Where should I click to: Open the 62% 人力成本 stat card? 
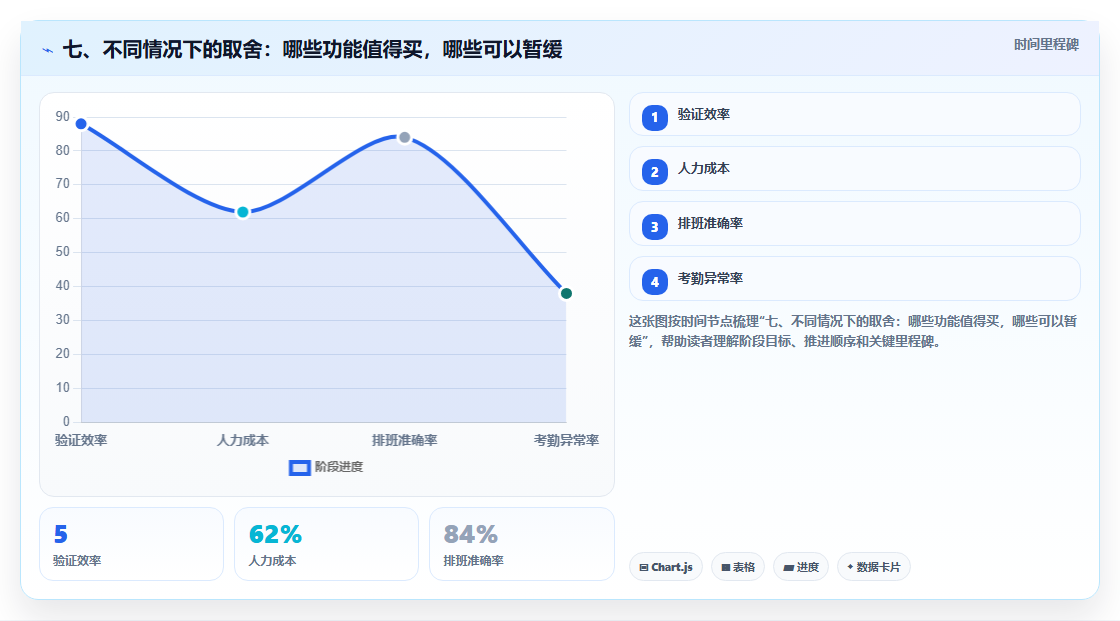coord(326,544)
